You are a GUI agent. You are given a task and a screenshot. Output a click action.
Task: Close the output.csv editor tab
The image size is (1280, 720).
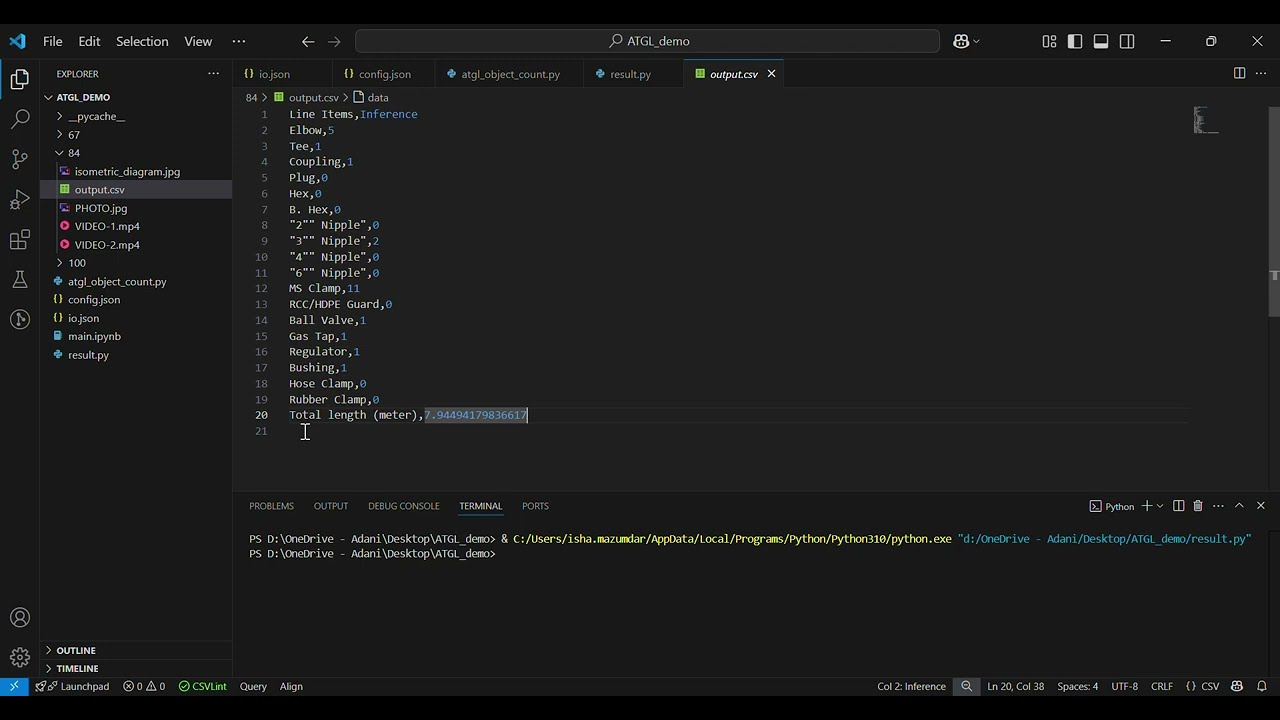pos(771,74)
